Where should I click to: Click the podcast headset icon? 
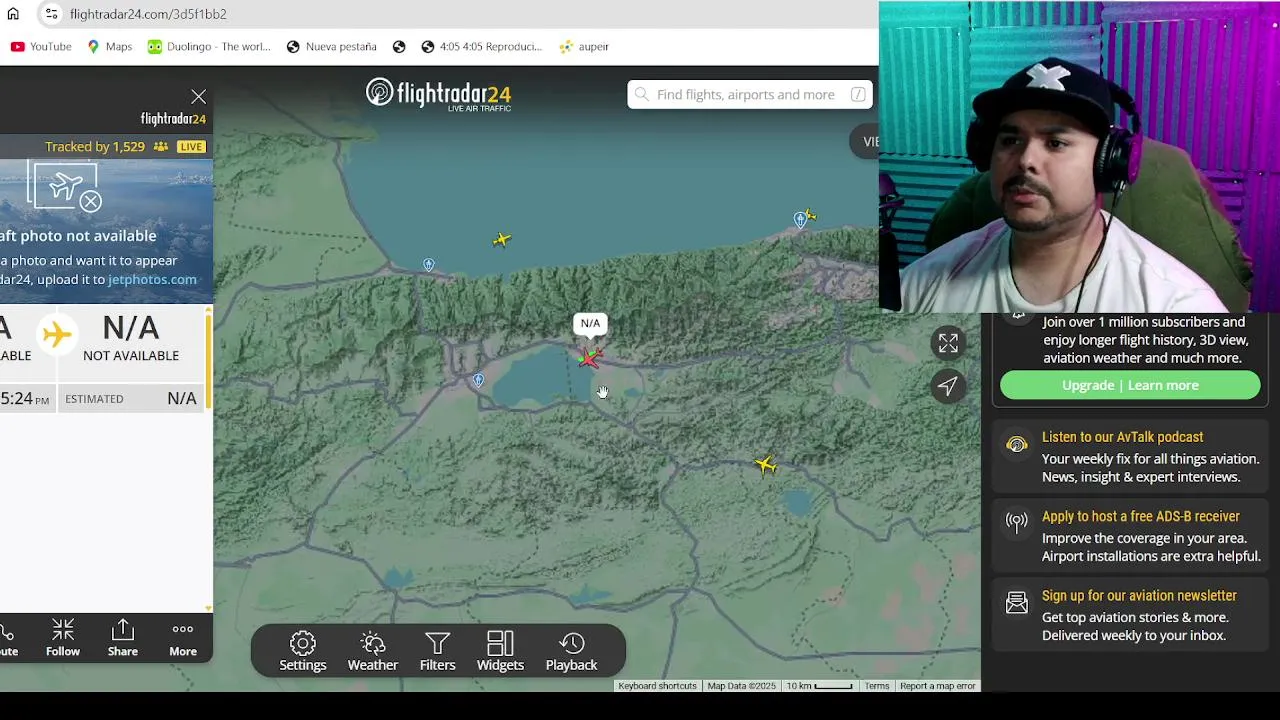1017,445
